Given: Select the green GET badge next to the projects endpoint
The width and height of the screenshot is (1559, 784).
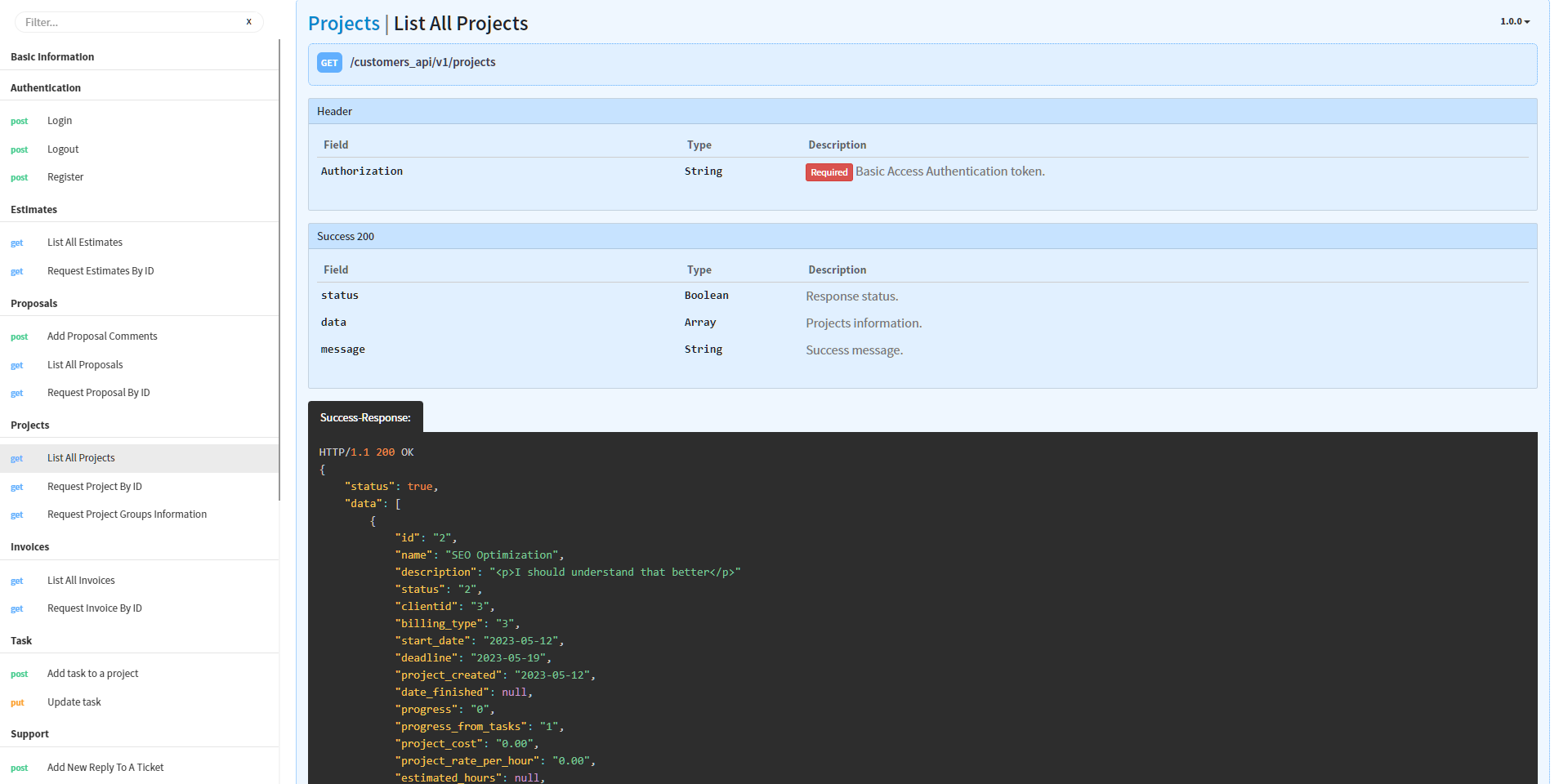Looking at the screenshot, I should point(328,62).
